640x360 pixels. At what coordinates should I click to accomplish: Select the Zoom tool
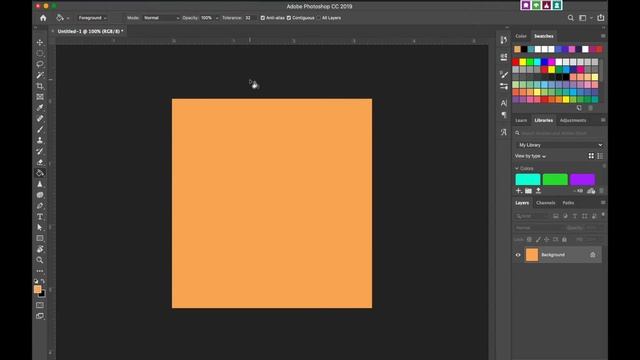pos(40,260)
